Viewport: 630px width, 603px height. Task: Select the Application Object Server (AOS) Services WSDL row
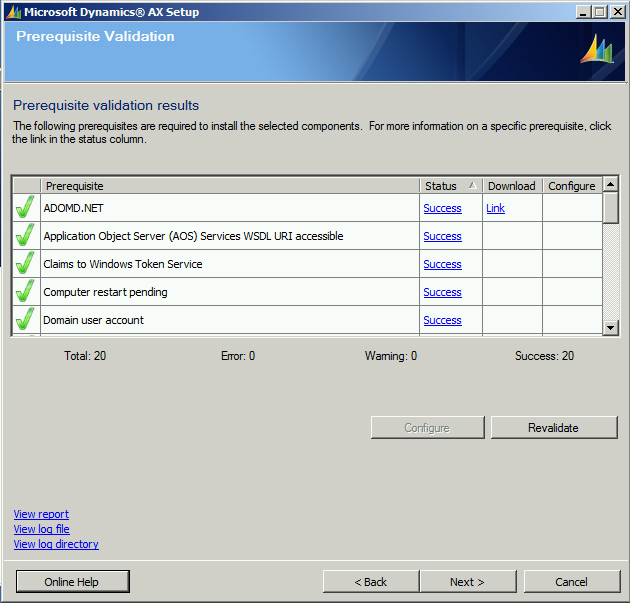pyautogui.click(x=193, y=236)
